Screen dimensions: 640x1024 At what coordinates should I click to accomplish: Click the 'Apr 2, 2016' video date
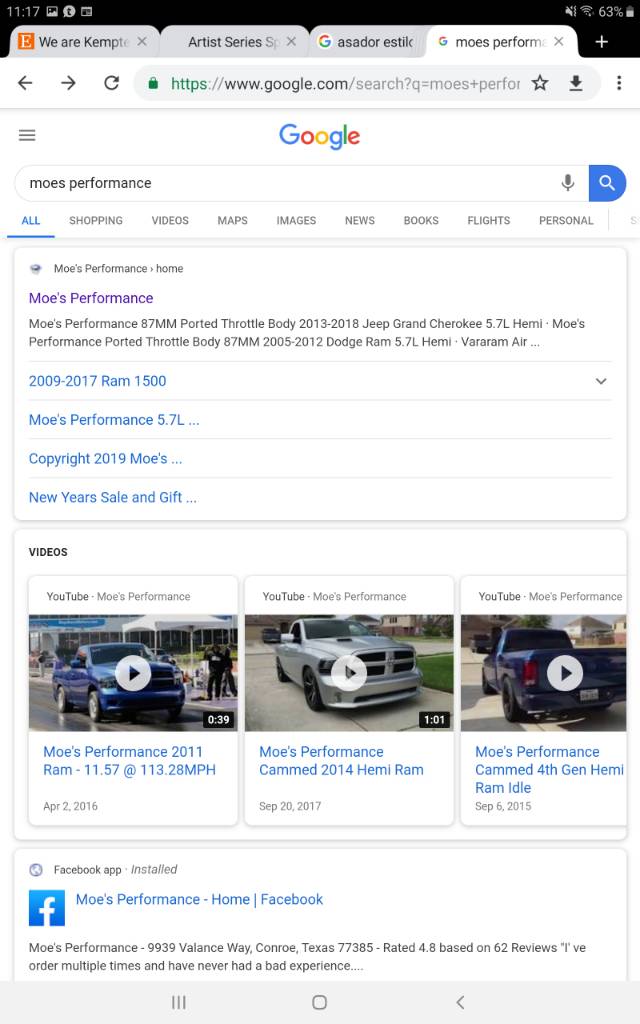click(71, 806)
